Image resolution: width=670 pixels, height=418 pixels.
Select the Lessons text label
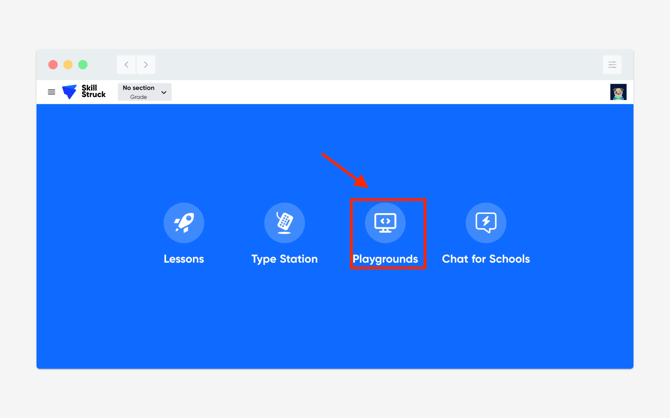(x=184, y=259)
